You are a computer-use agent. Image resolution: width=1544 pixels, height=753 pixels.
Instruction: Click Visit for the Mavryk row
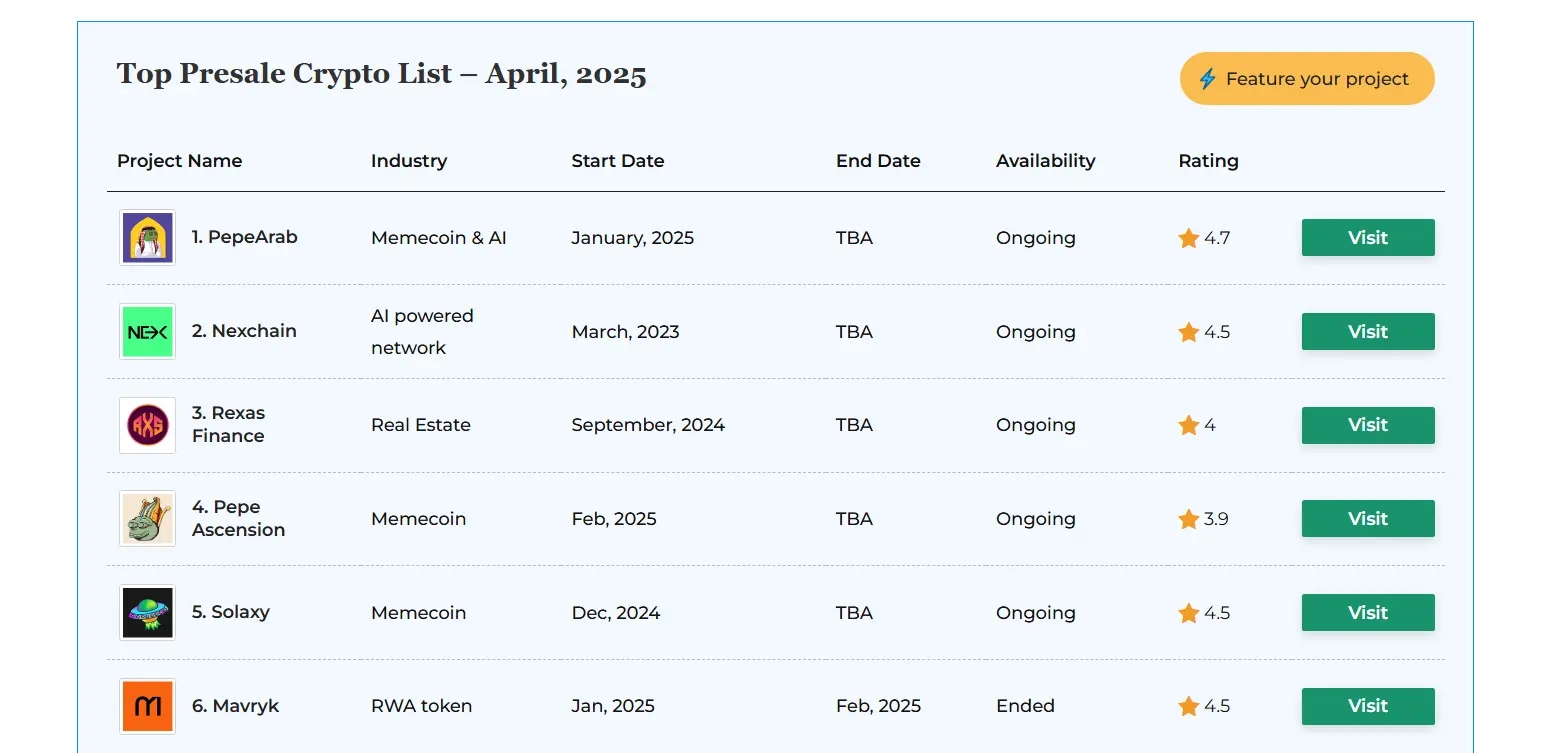[1367, 706]
